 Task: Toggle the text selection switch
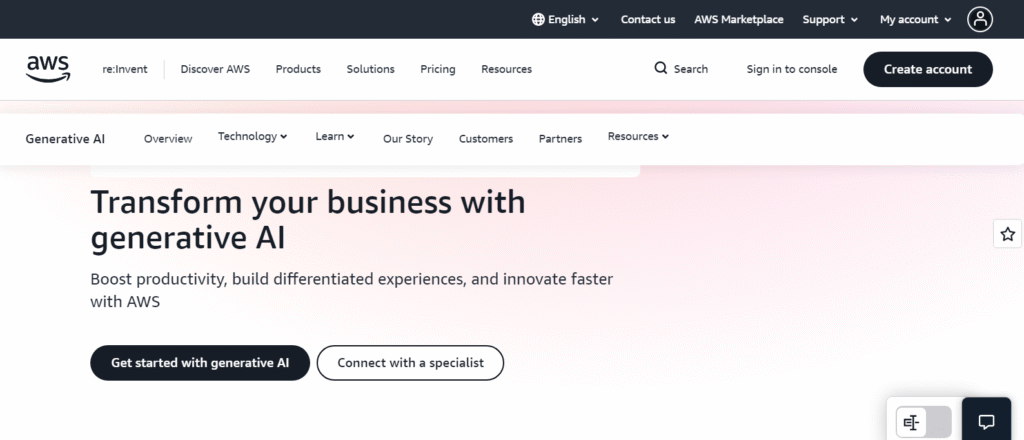[x=923, y=422]
